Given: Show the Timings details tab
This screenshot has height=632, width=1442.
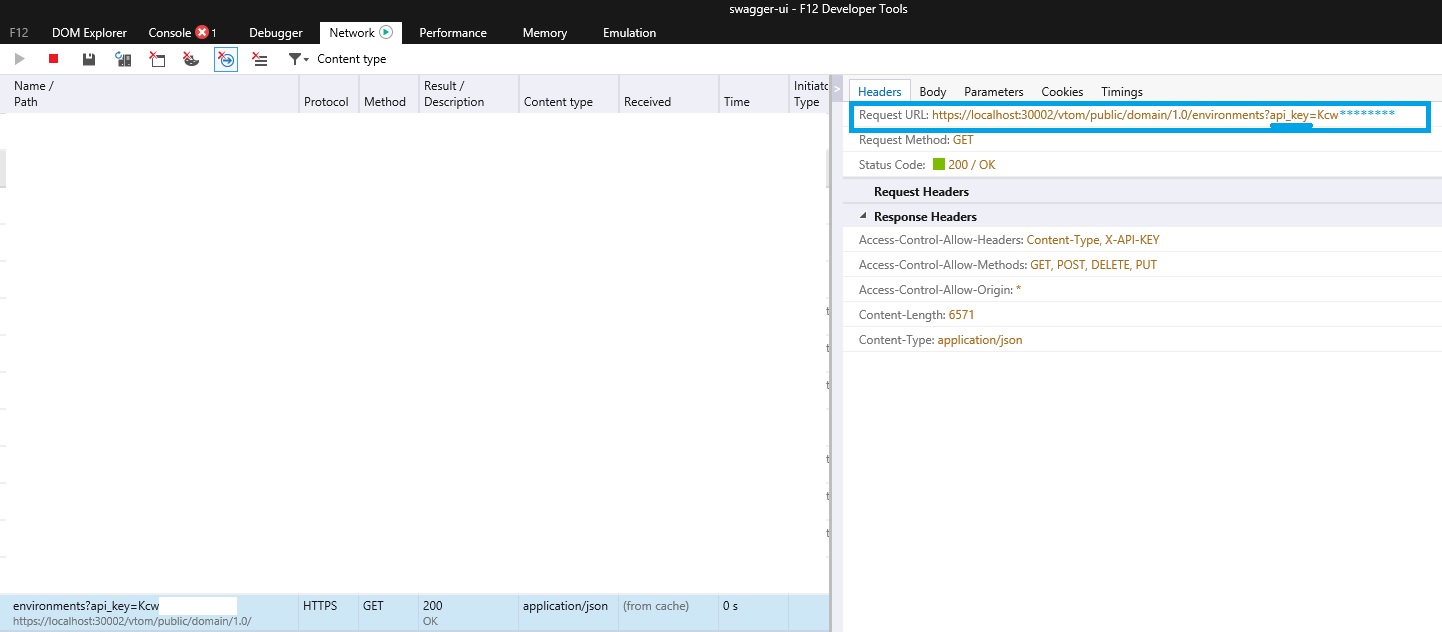Looking at the screenshot, I should (1122, 91).
